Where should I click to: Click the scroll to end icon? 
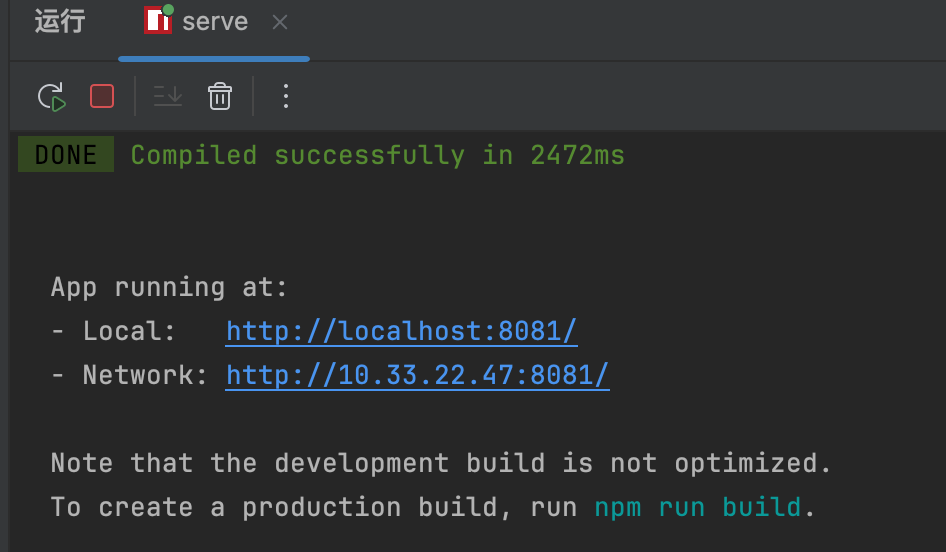coord(168,96)
